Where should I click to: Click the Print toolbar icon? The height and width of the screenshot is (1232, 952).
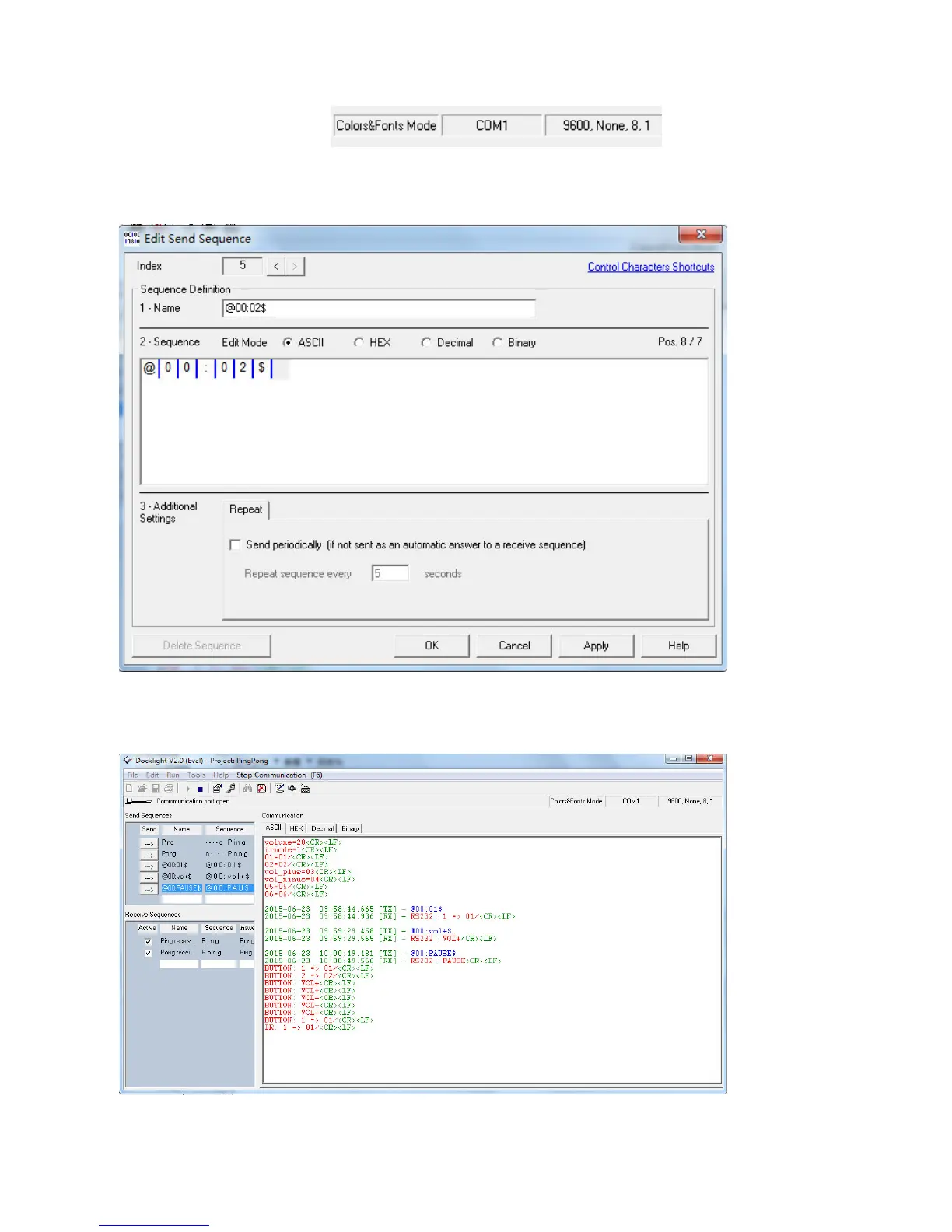pyautogui.click(x=168, y=789)
